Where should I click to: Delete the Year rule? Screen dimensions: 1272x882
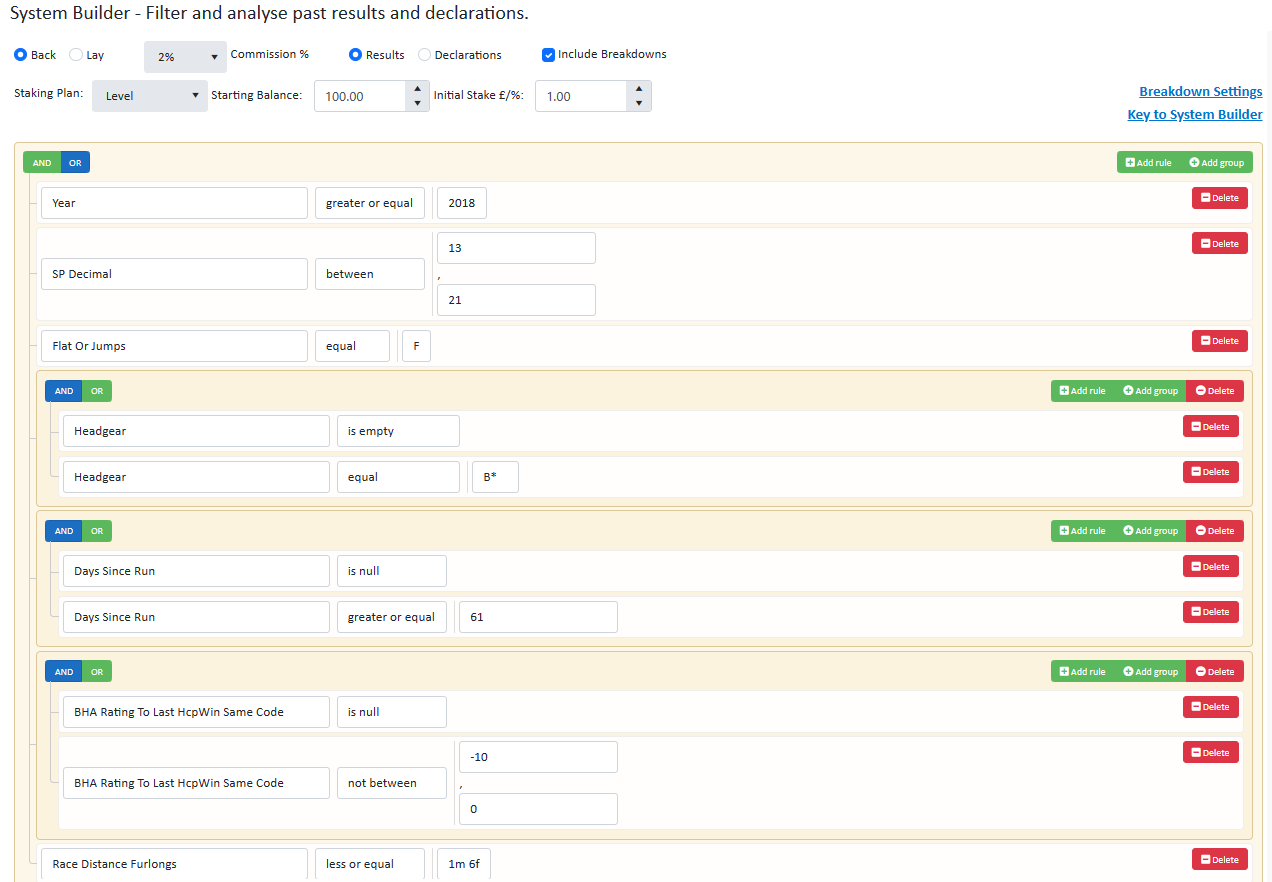[1219, 198]
